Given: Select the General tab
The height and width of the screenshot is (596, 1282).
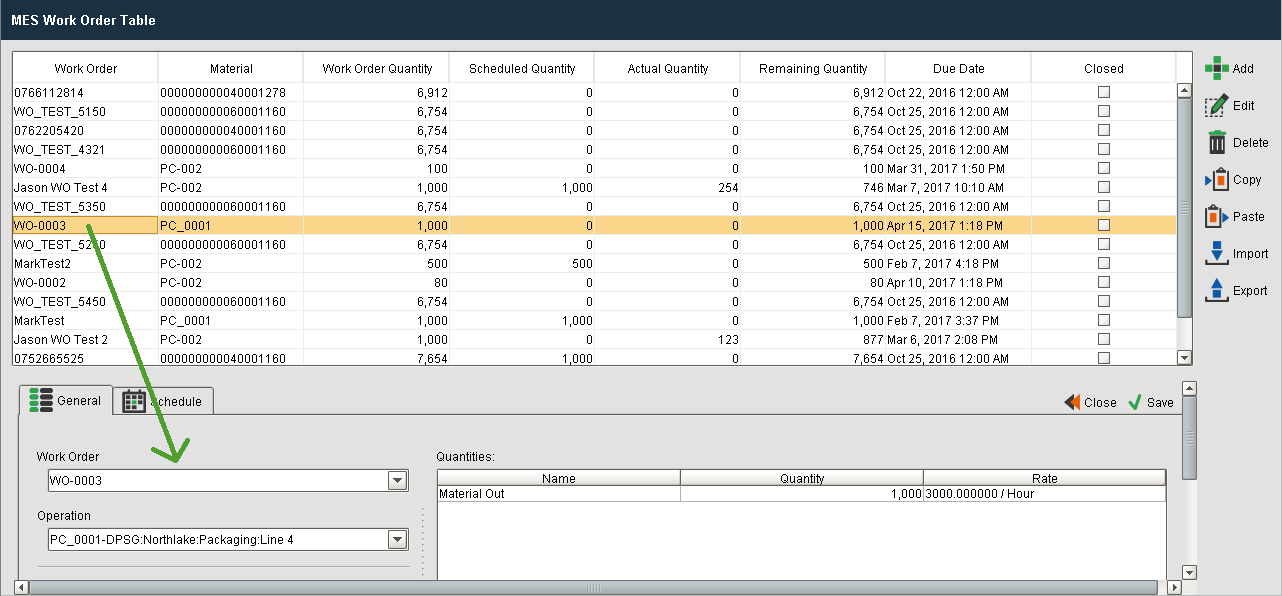Looking at the screenshot, I should coord(66,400).
